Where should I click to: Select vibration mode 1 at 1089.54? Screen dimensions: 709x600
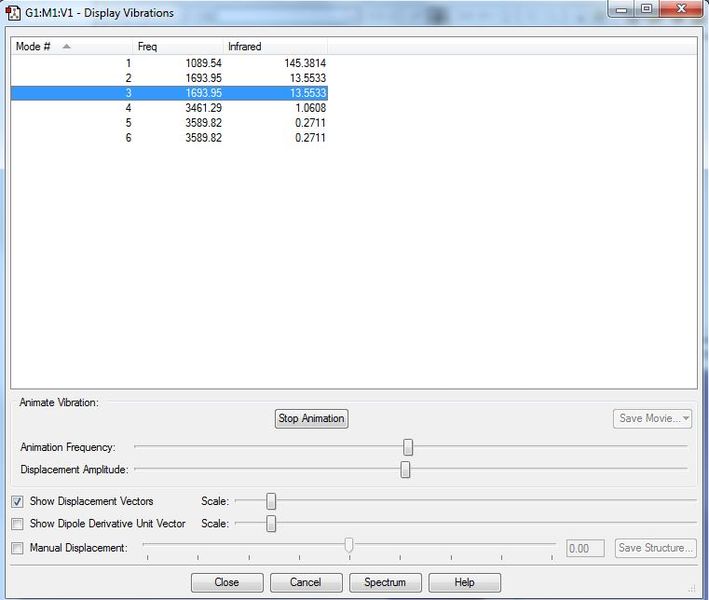pos(169,63)
